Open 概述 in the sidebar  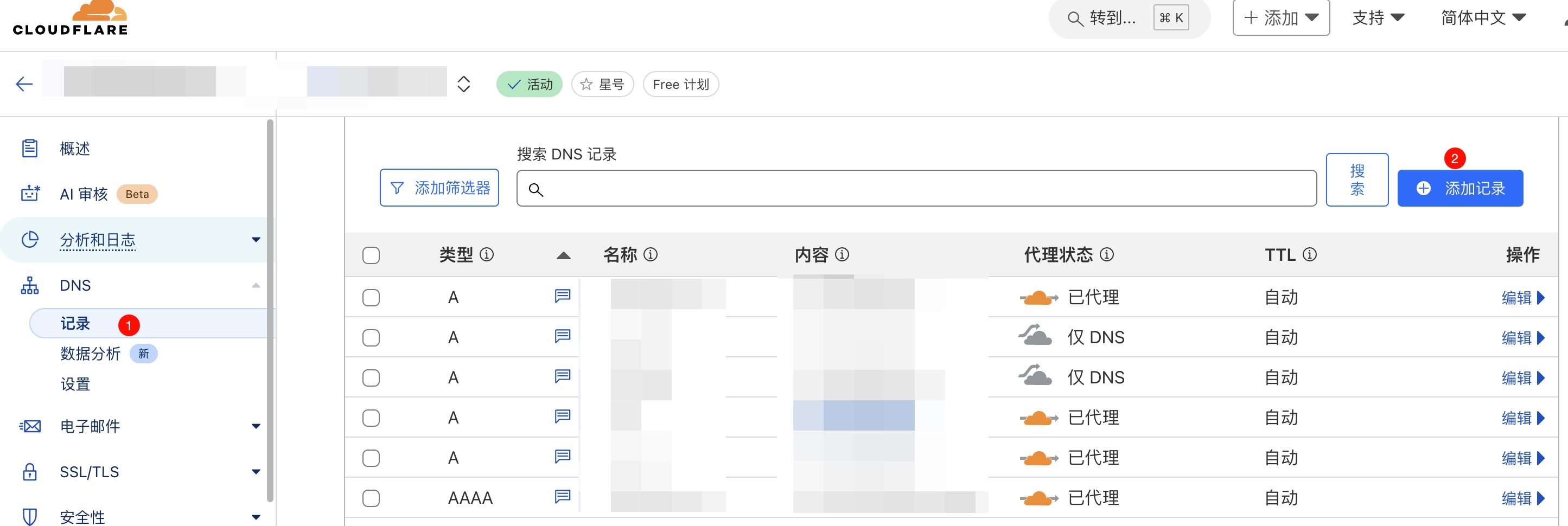click(74, 149)
